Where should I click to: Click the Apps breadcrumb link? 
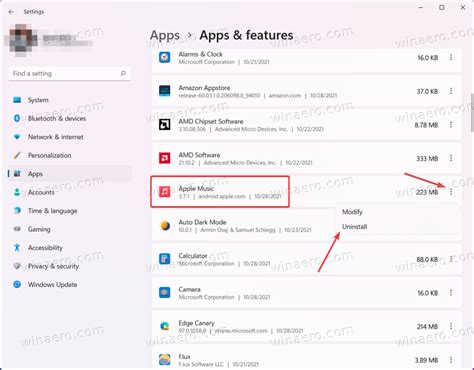[x=165, y=35]
